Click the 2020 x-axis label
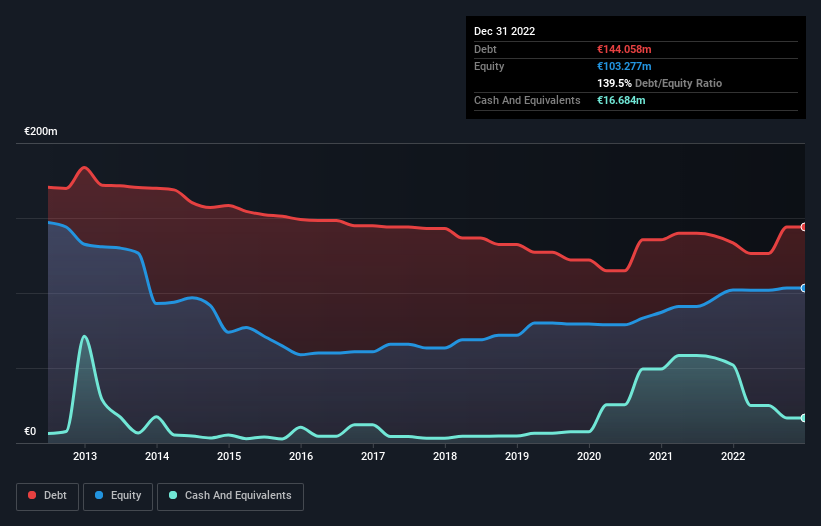 [589, 456]
